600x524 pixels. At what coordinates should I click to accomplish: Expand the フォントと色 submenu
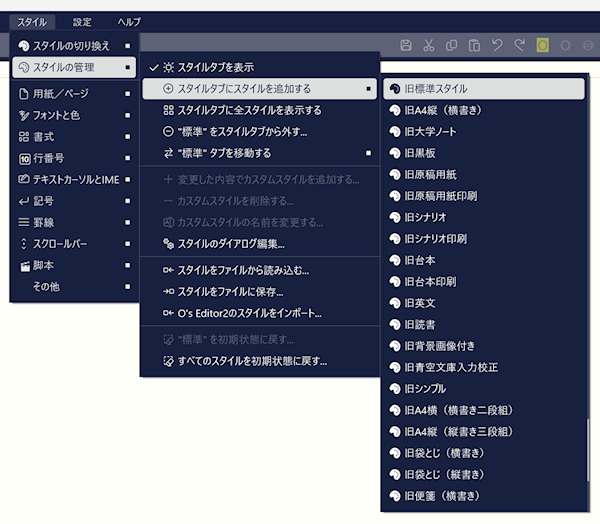pyautogui.click(x=74, y=115)
